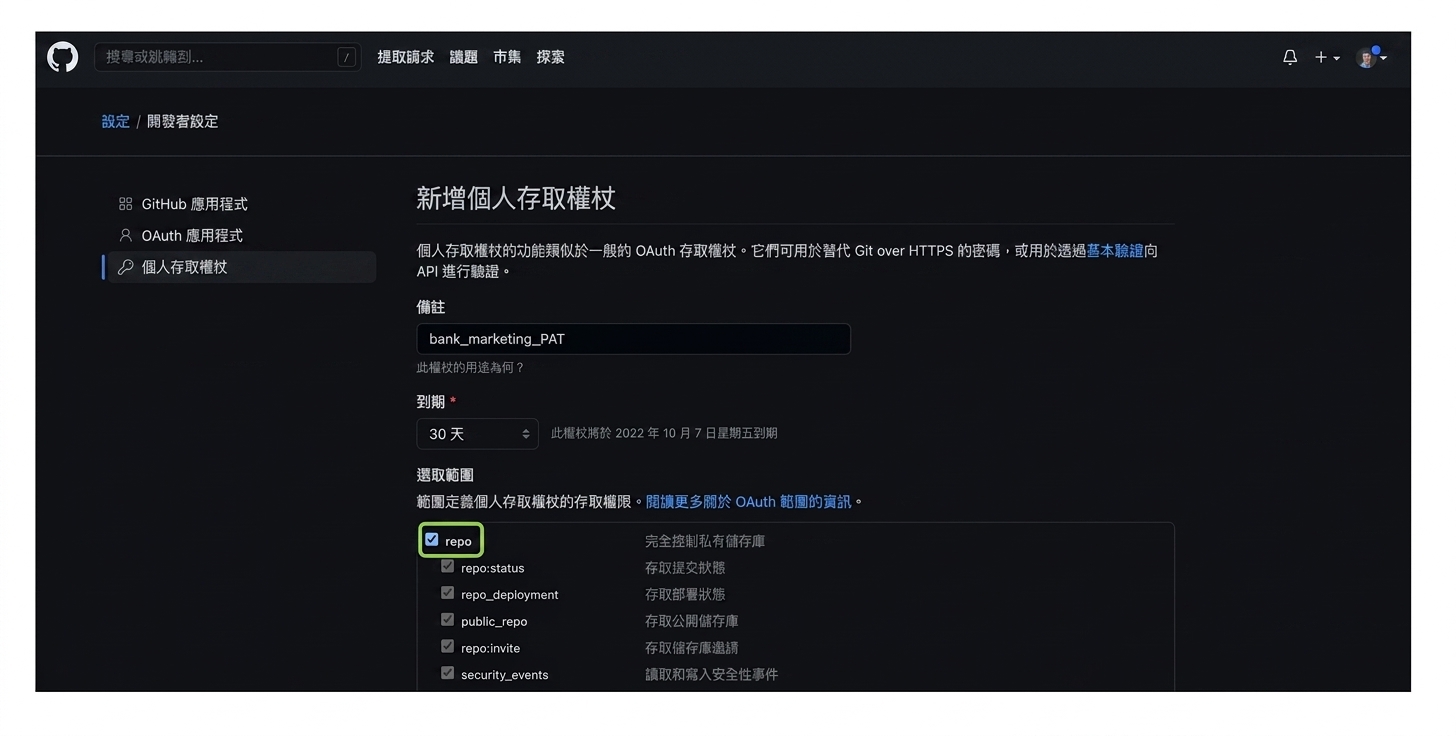Open 閱讀更多關於 OAuth 範圍的資訊 link
Viewport: 1456px width, 736px height.
pyautogui.click(x=749, y=501)
